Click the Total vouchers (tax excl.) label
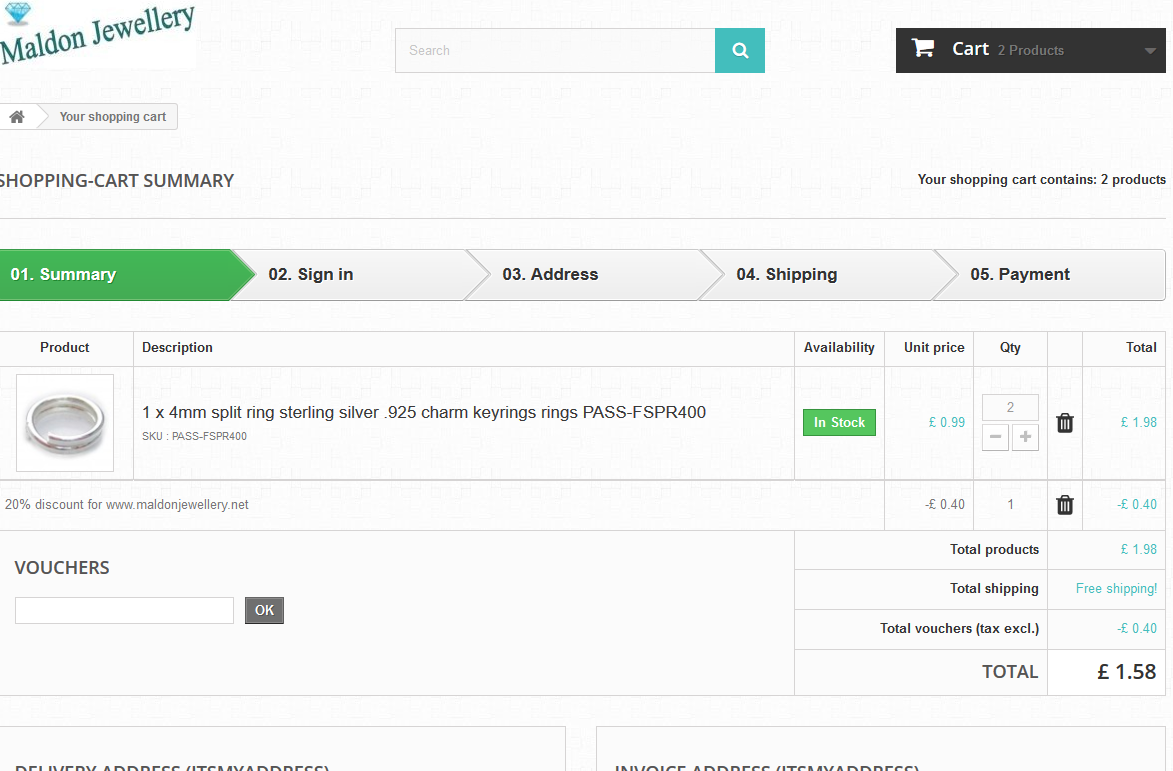Viewport: 1173px width, 771px height. click(x=959, y=629)
